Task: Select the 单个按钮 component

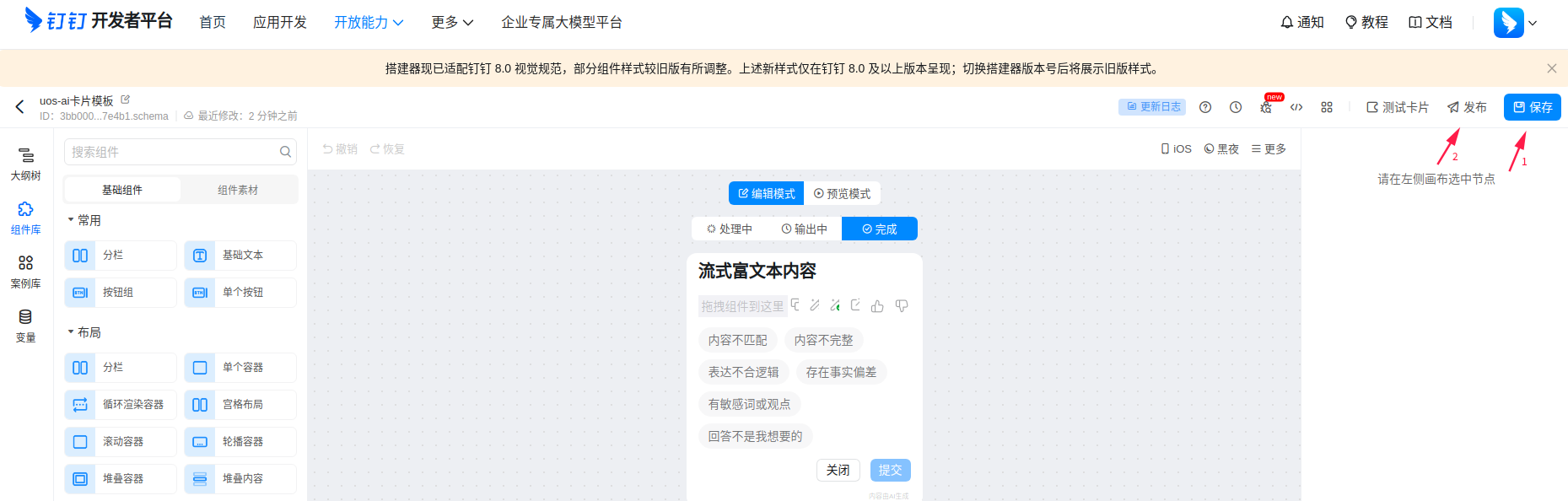Action: pos(240,293)
